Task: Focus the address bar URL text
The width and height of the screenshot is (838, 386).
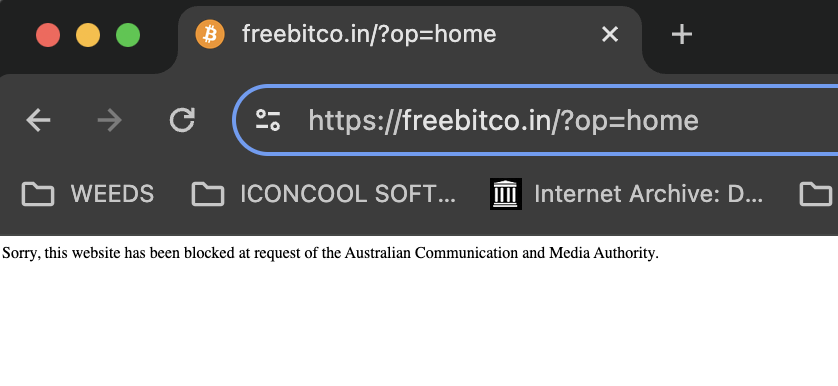Action: [503, 120]
